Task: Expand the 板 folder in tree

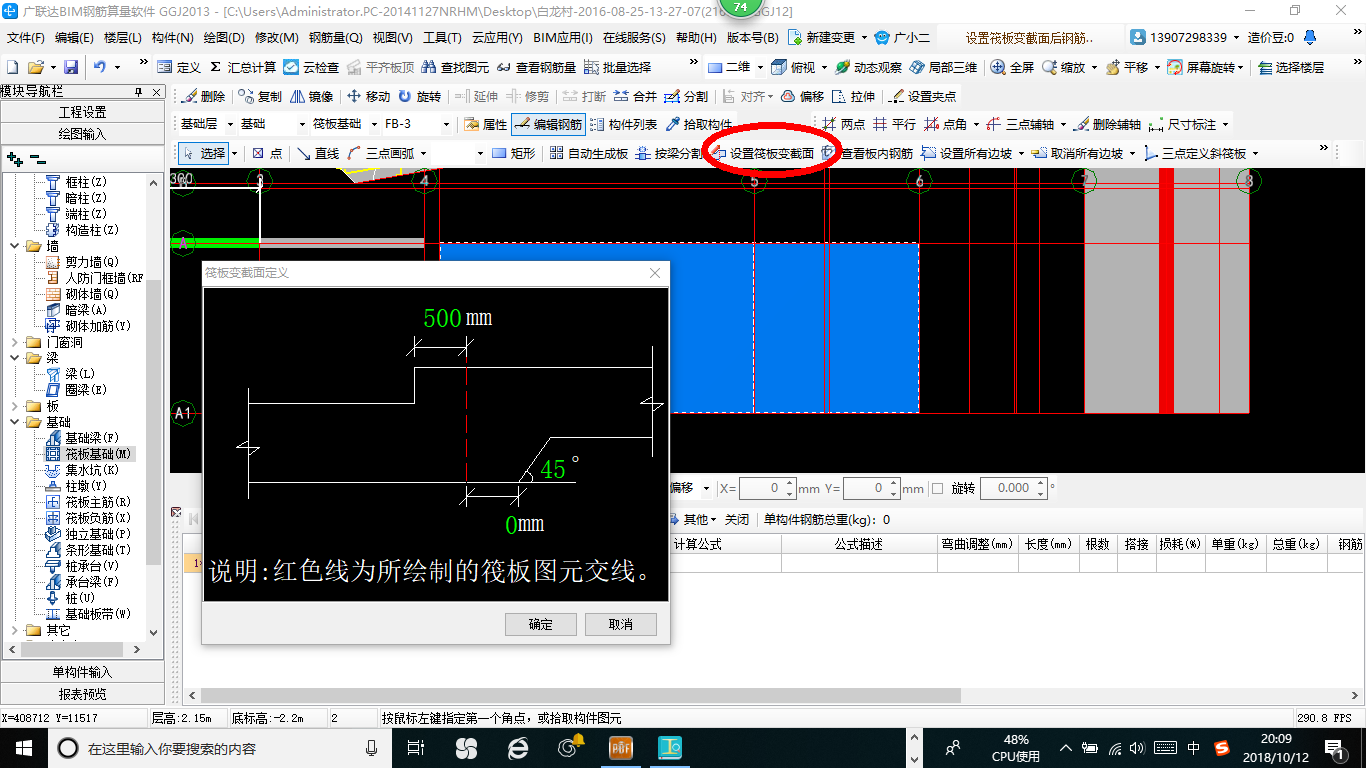Action: (x=14, y=406)
